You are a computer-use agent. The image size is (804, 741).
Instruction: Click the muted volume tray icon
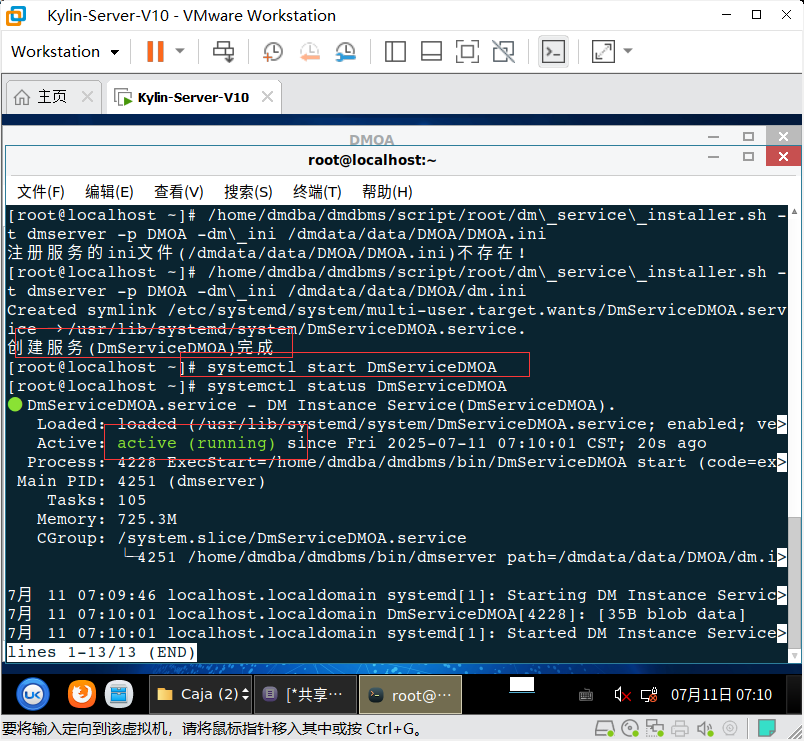[622, 695]
